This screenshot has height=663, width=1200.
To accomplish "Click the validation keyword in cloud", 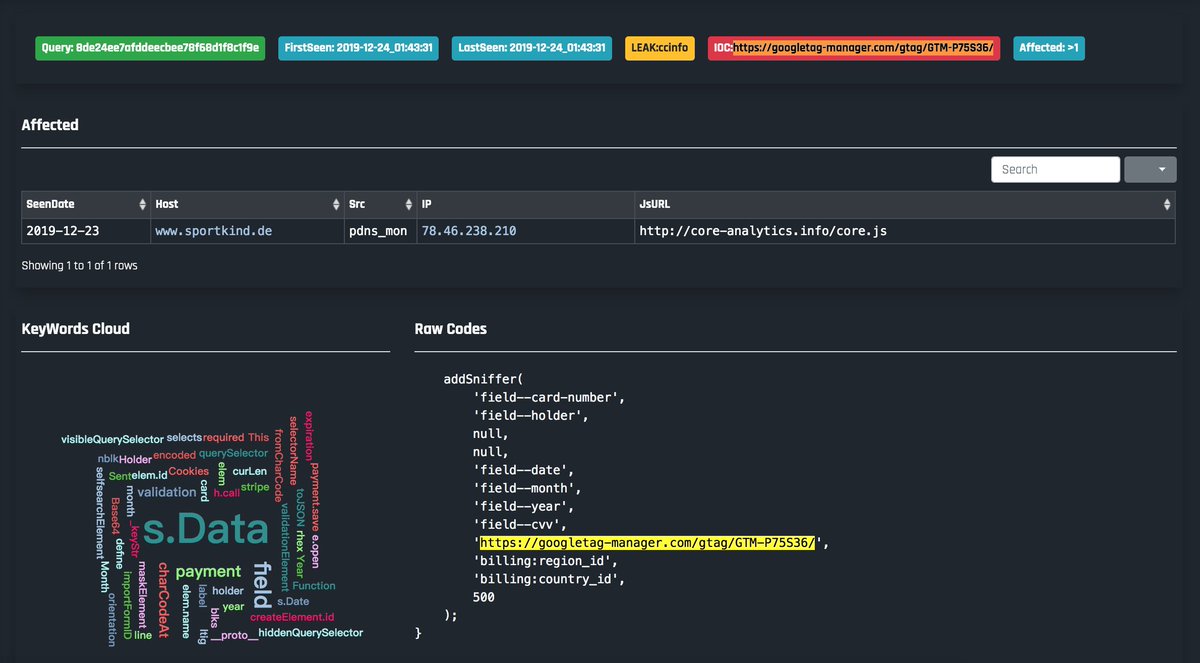I will click(x=167, y=492).
